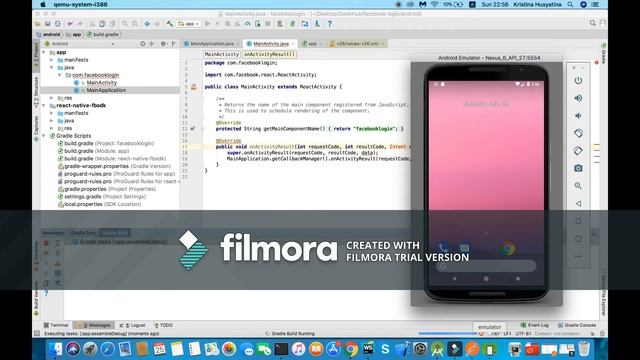Select the MainActivity.java editor tab
This screenshot has height=360, width=640.
(271, 44)
